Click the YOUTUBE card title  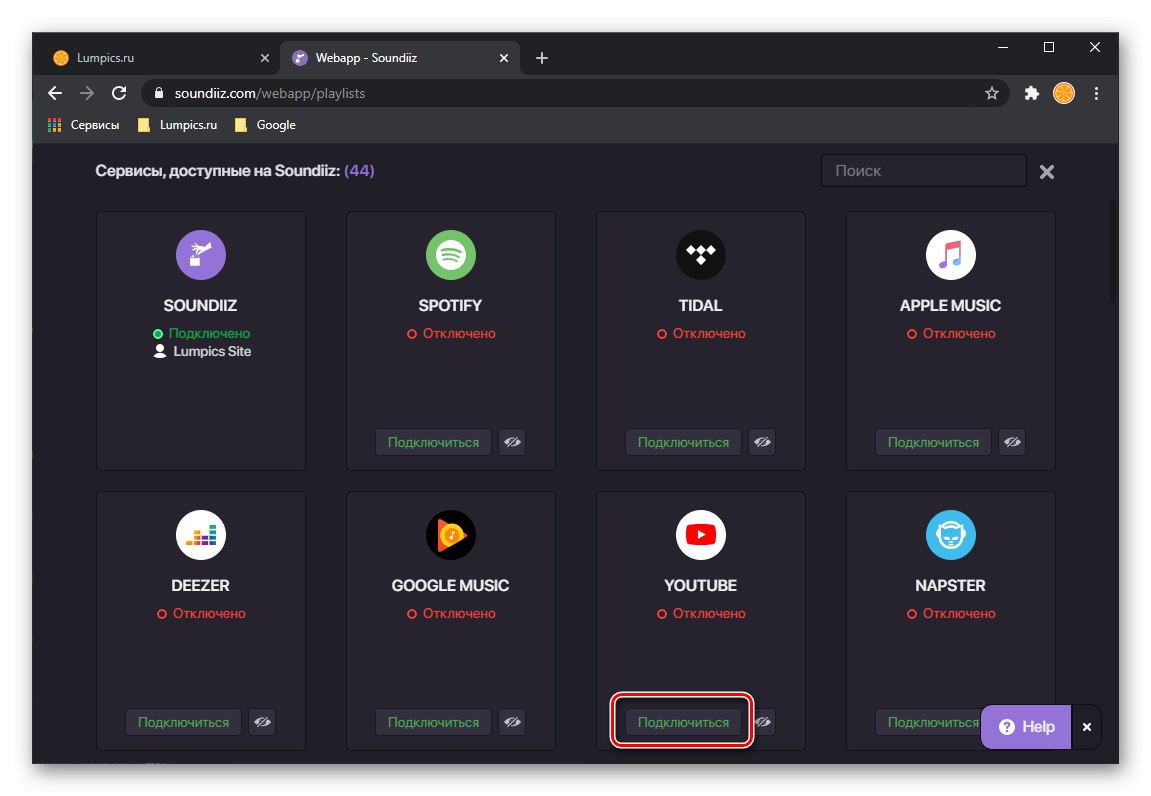[x=700, y=585]
